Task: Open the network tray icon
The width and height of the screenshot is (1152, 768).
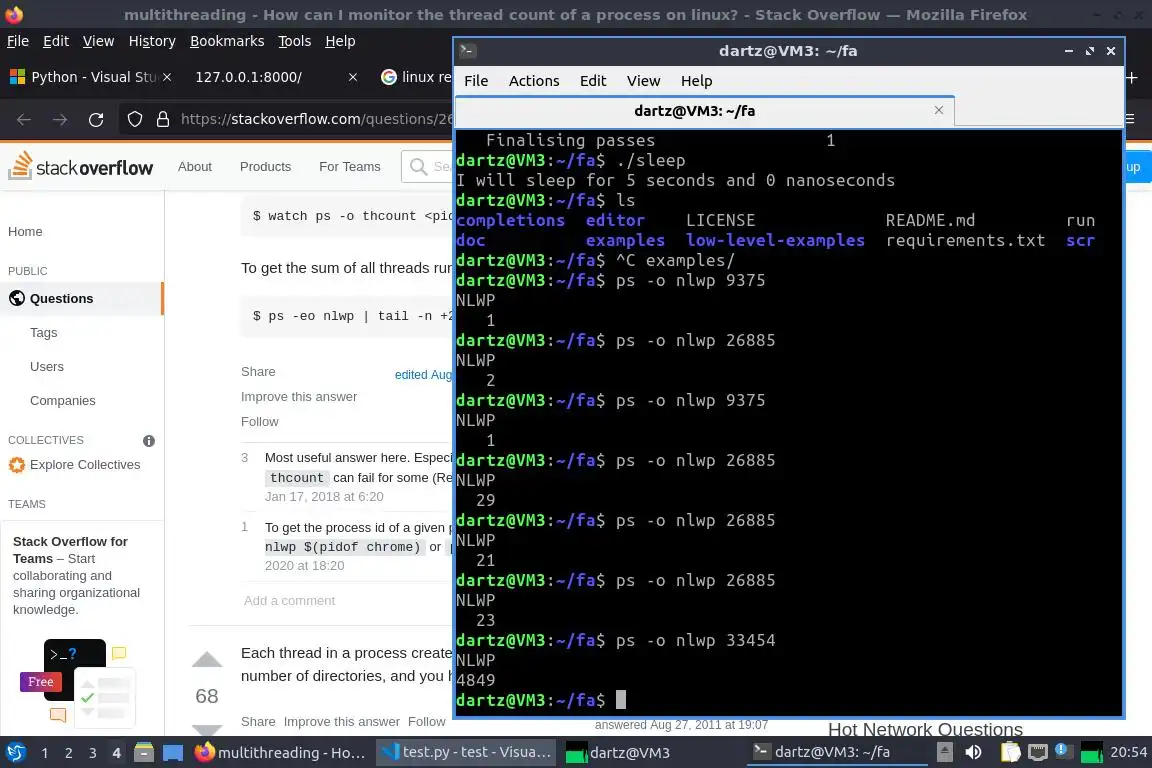Action: [x=1037, y=753]
